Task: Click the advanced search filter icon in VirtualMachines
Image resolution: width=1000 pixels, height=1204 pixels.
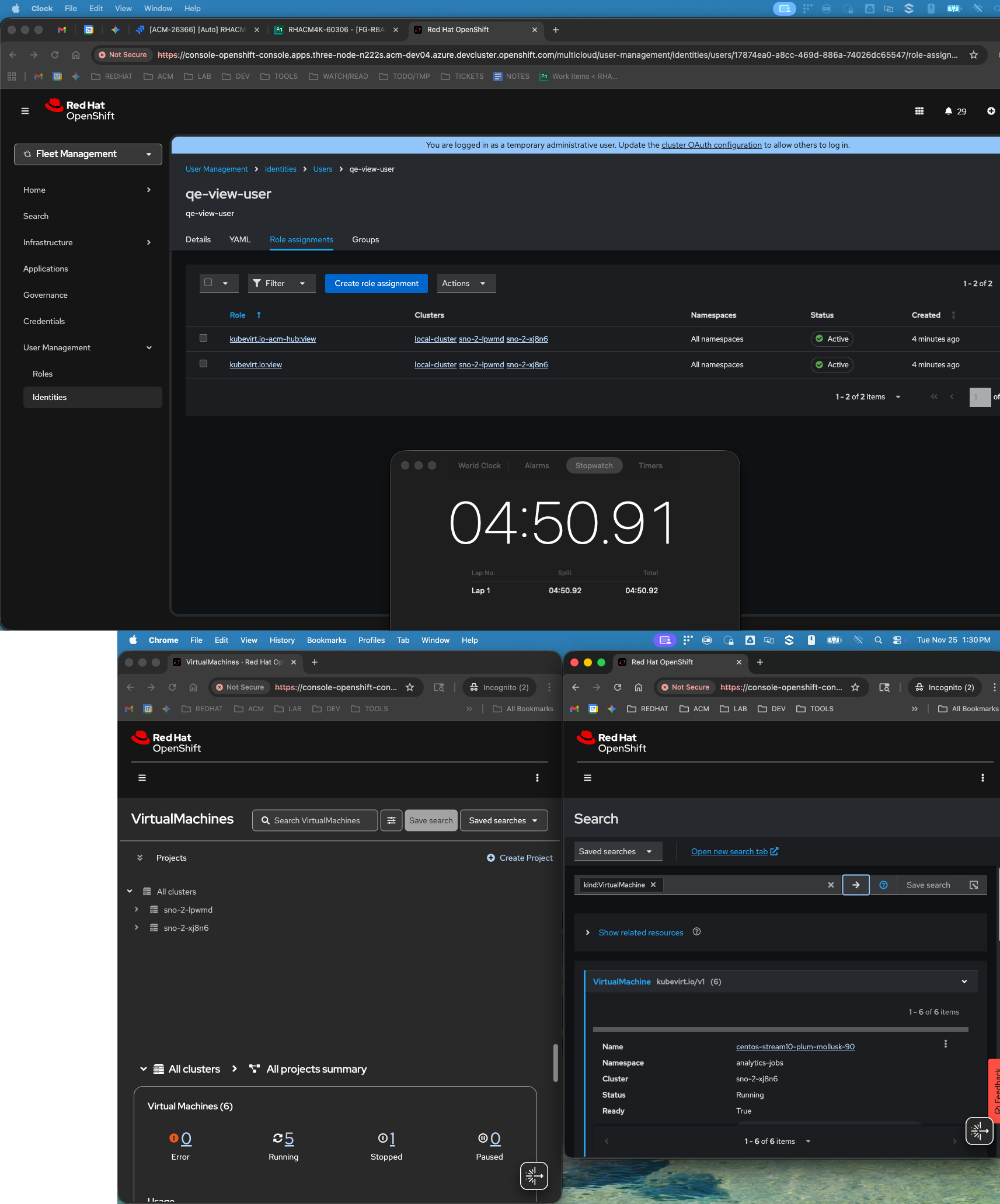Action: tap(391, 820)
